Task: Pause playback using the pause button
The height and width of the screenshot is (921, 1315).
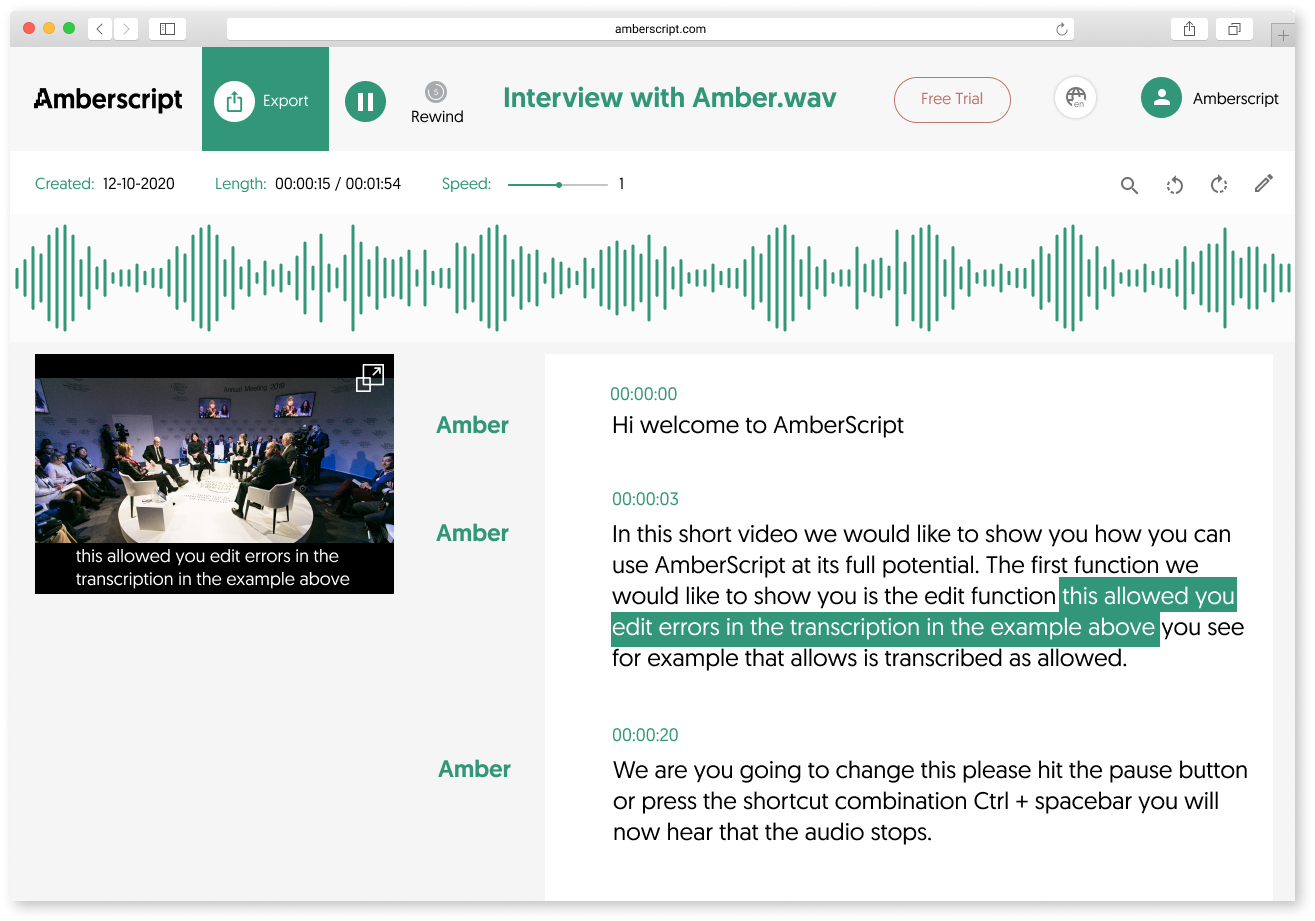Action: (365, 101)
